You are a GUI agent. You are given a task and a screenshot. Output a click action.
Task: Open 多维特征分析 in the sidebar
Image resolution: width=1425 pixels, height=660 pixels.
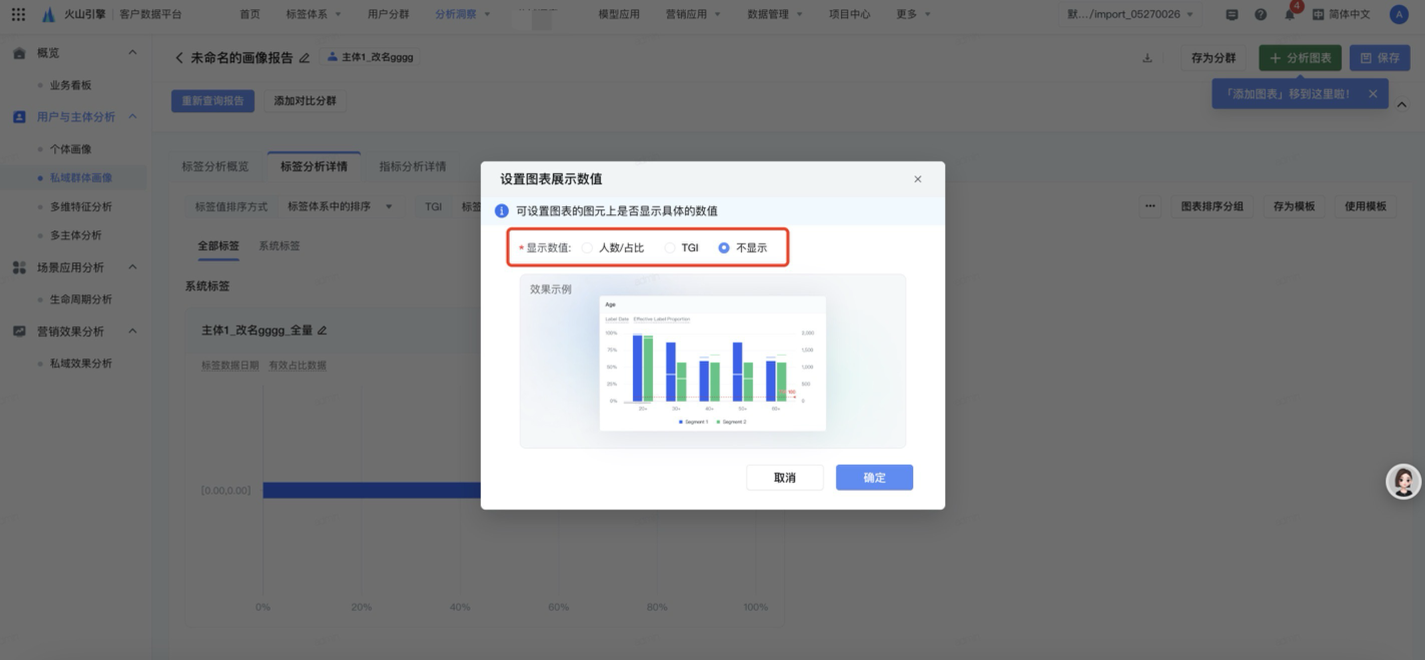click(81, 206)
